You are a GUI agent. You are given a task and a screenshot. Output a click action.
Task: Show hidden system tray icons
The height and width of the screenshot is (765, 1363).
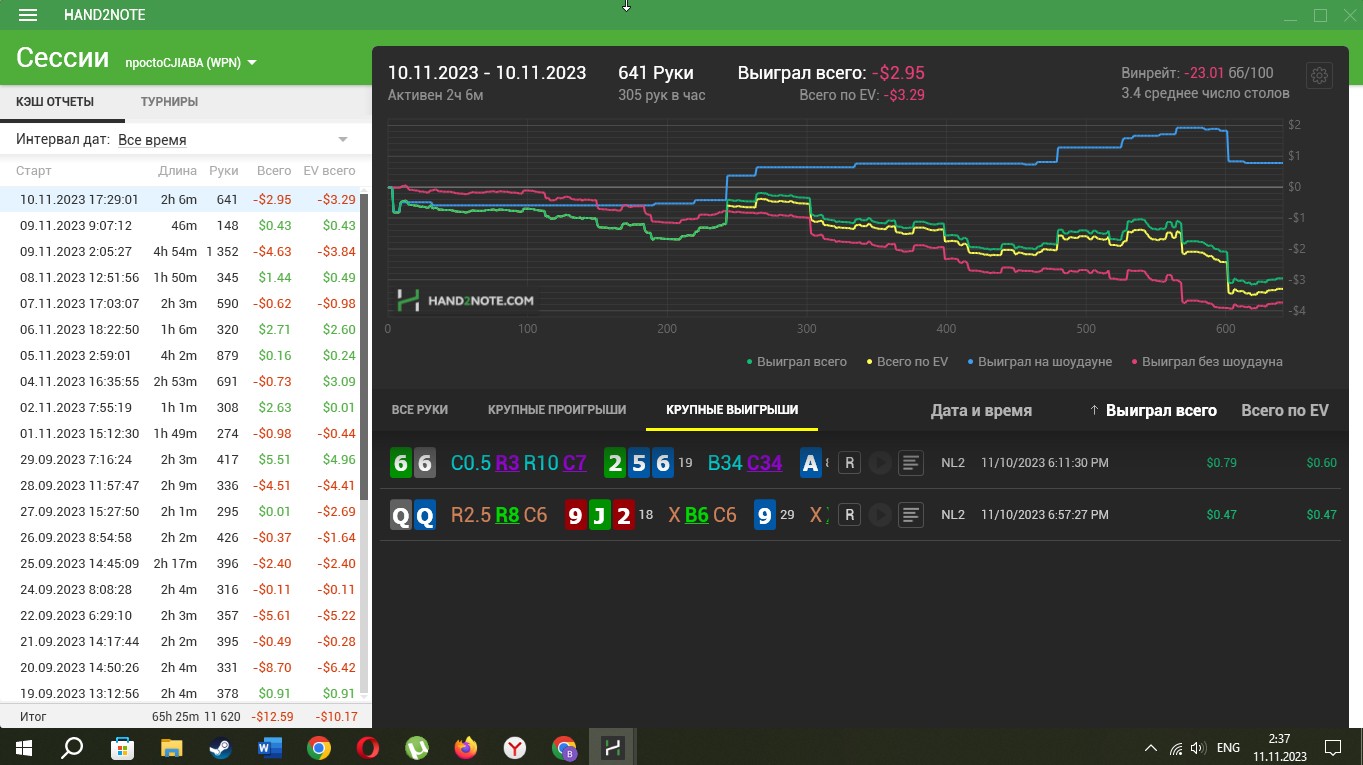tap(1150, 748)
